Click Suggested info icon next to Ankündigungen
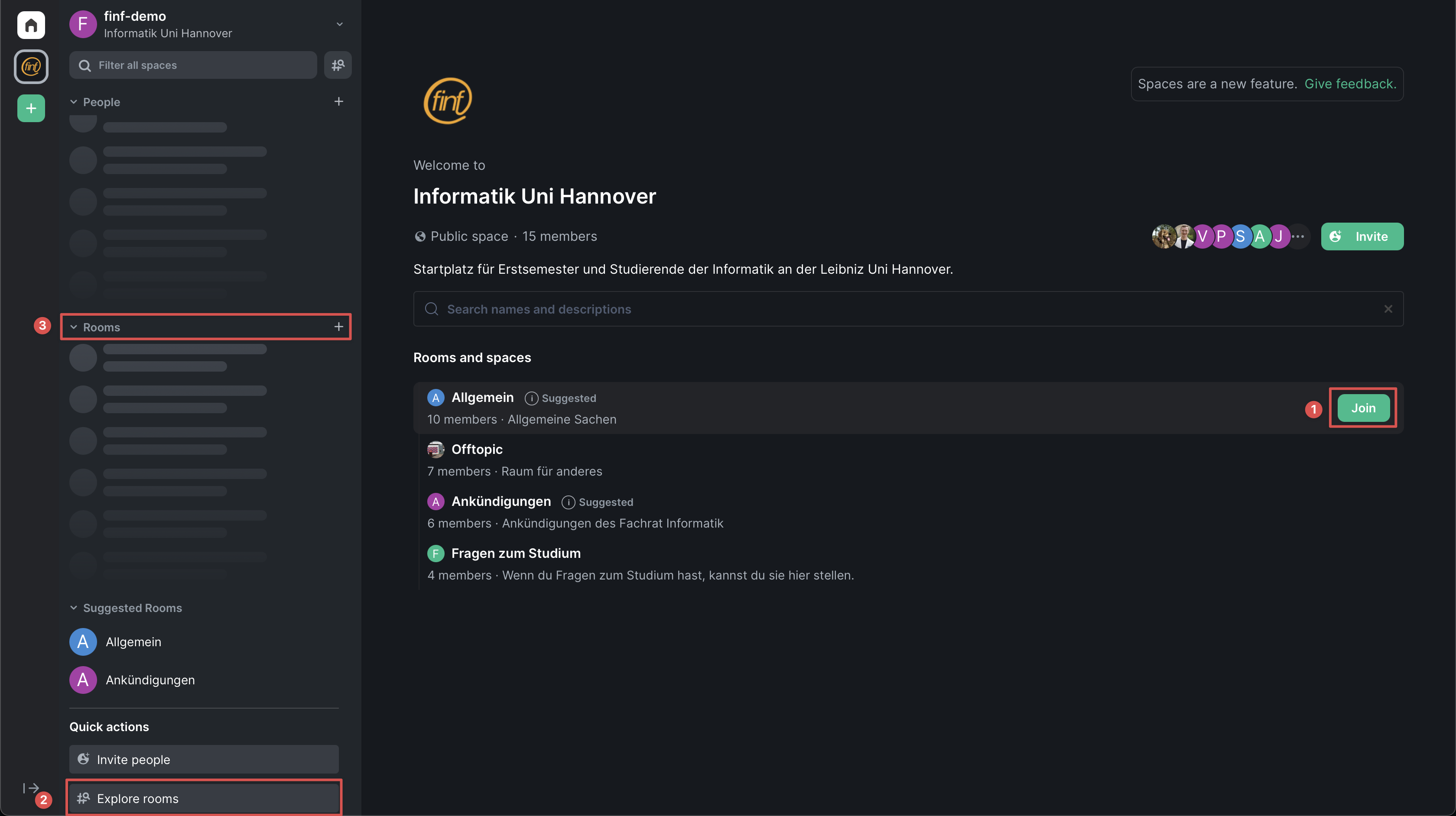The image size is (1456, 816). [568, 502]
